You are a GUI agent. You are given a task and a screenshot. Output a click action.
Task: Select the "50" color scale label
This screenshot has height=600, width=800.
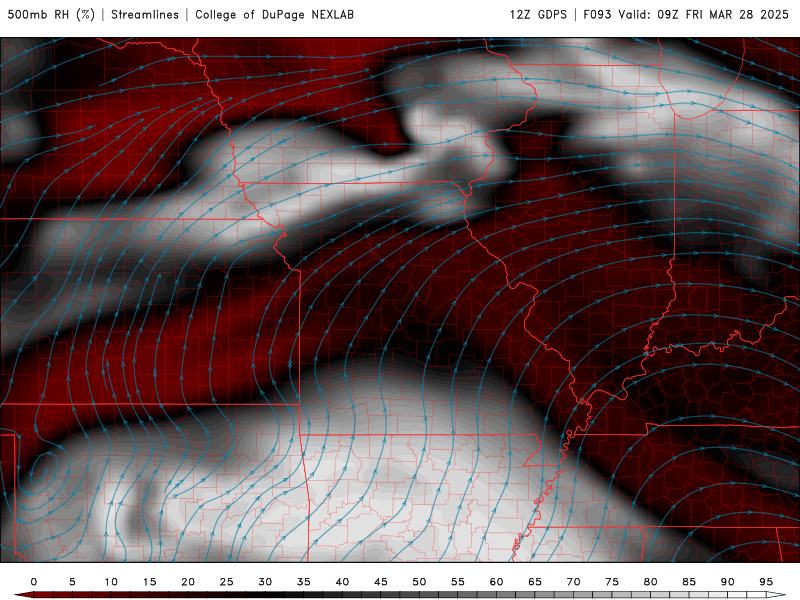(419, 582)
